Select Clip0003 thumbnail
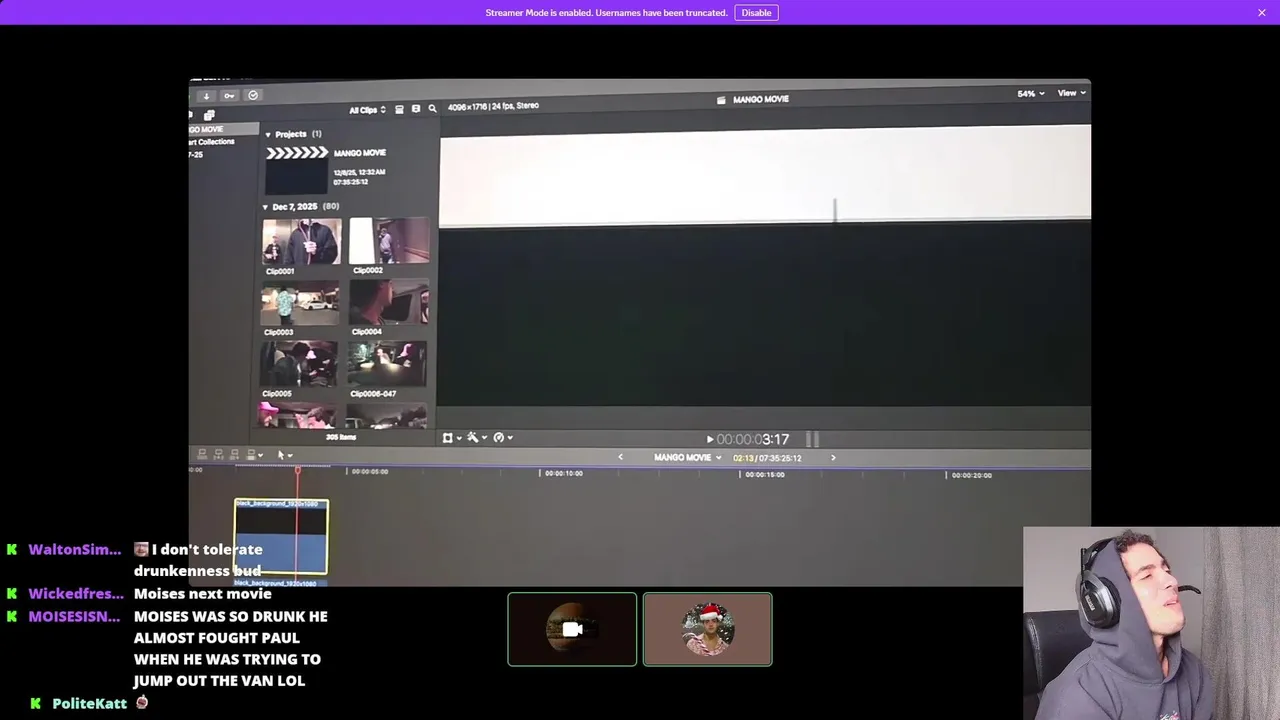 point(299,304)
